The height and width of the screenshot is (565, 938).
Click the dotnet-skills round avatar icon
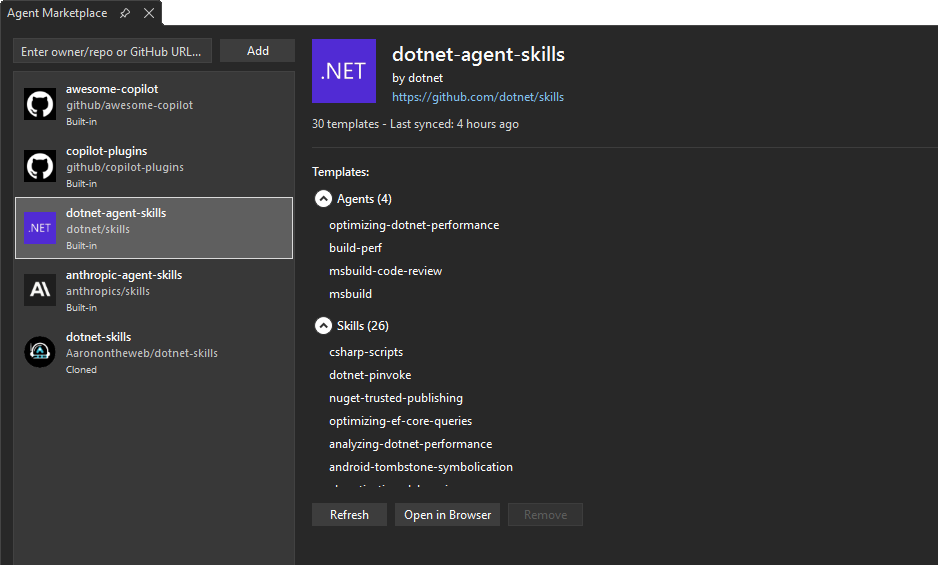point(40,352)
